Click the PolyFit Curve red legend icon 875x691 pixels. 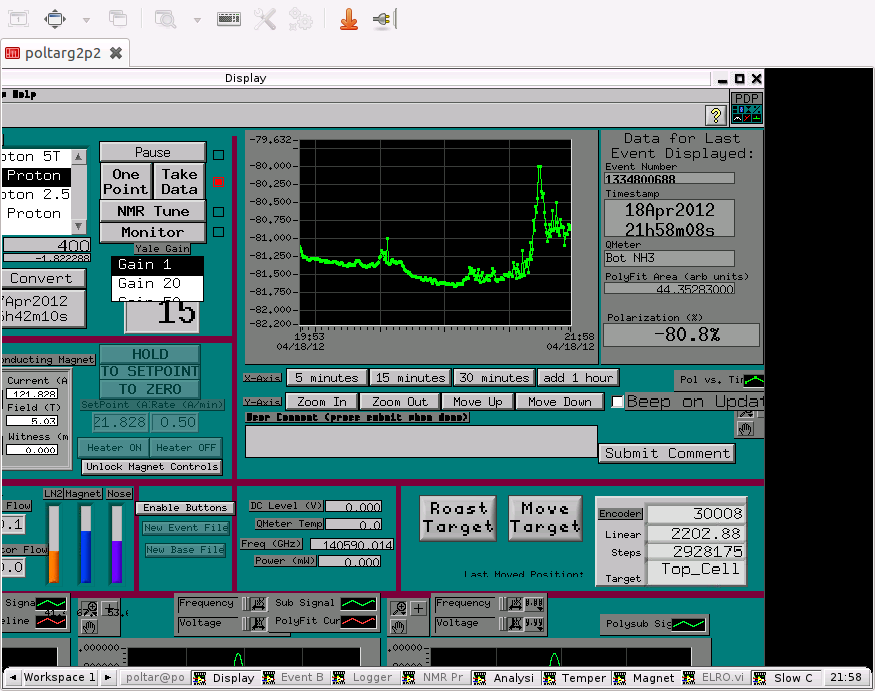point(358,621)
